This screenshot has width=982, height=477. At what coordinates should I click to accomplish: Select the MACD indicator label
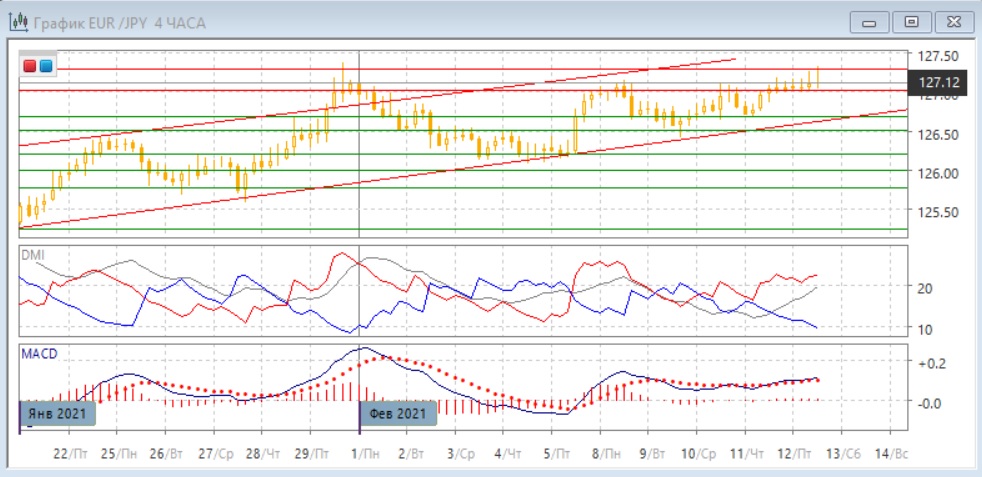click(39, 353)
